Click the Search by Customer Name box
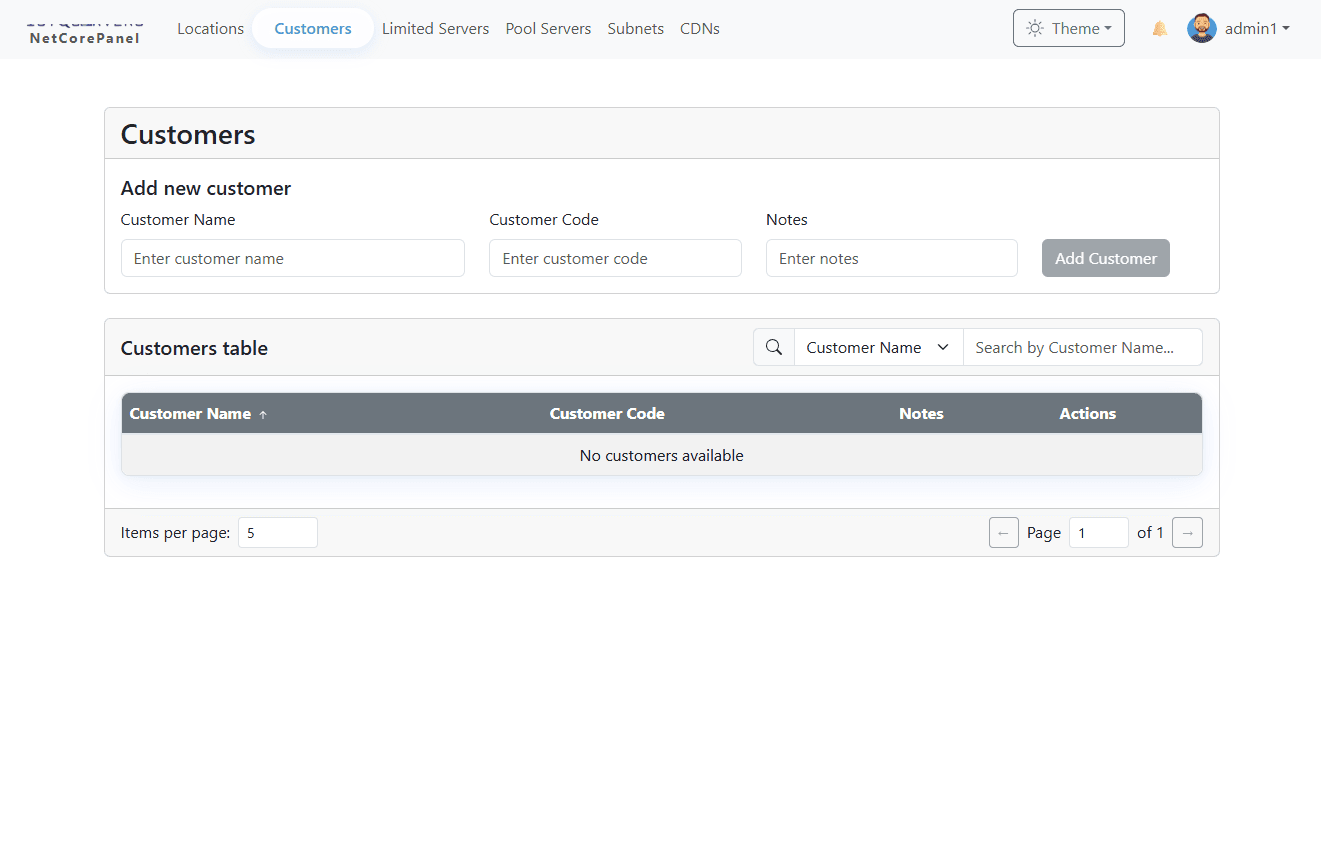The width and height of the screenshot is (1321, 850). tap(1083, 347)
